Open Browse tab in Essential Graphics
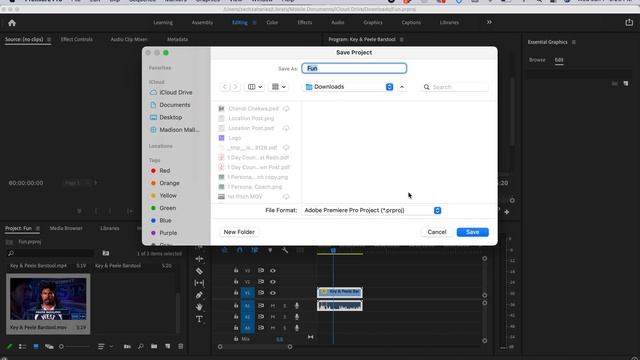 (x=537, y=60)
